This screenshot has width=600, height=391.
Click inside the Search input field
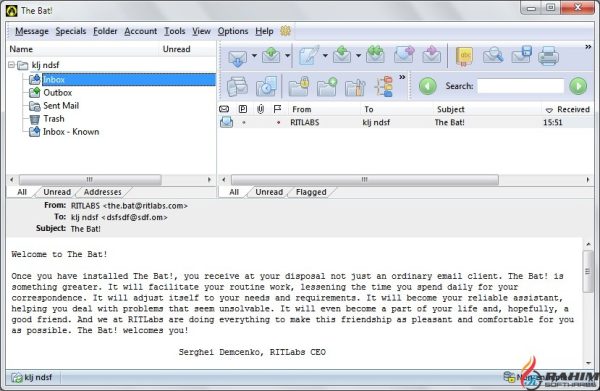[521, 86]
